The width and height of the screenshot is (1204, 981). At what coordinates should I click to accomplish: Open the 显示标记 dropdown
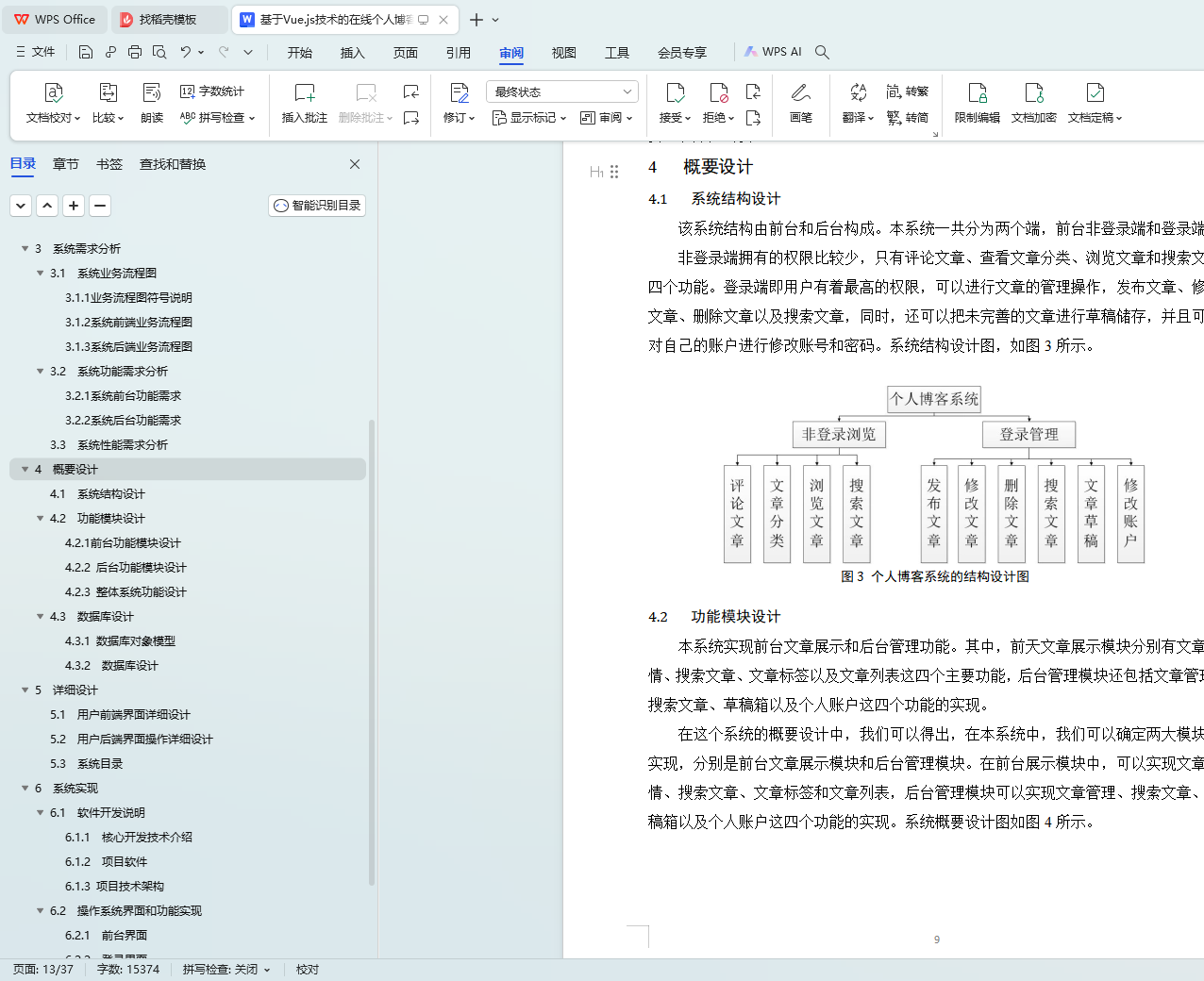tap(528, 118)
